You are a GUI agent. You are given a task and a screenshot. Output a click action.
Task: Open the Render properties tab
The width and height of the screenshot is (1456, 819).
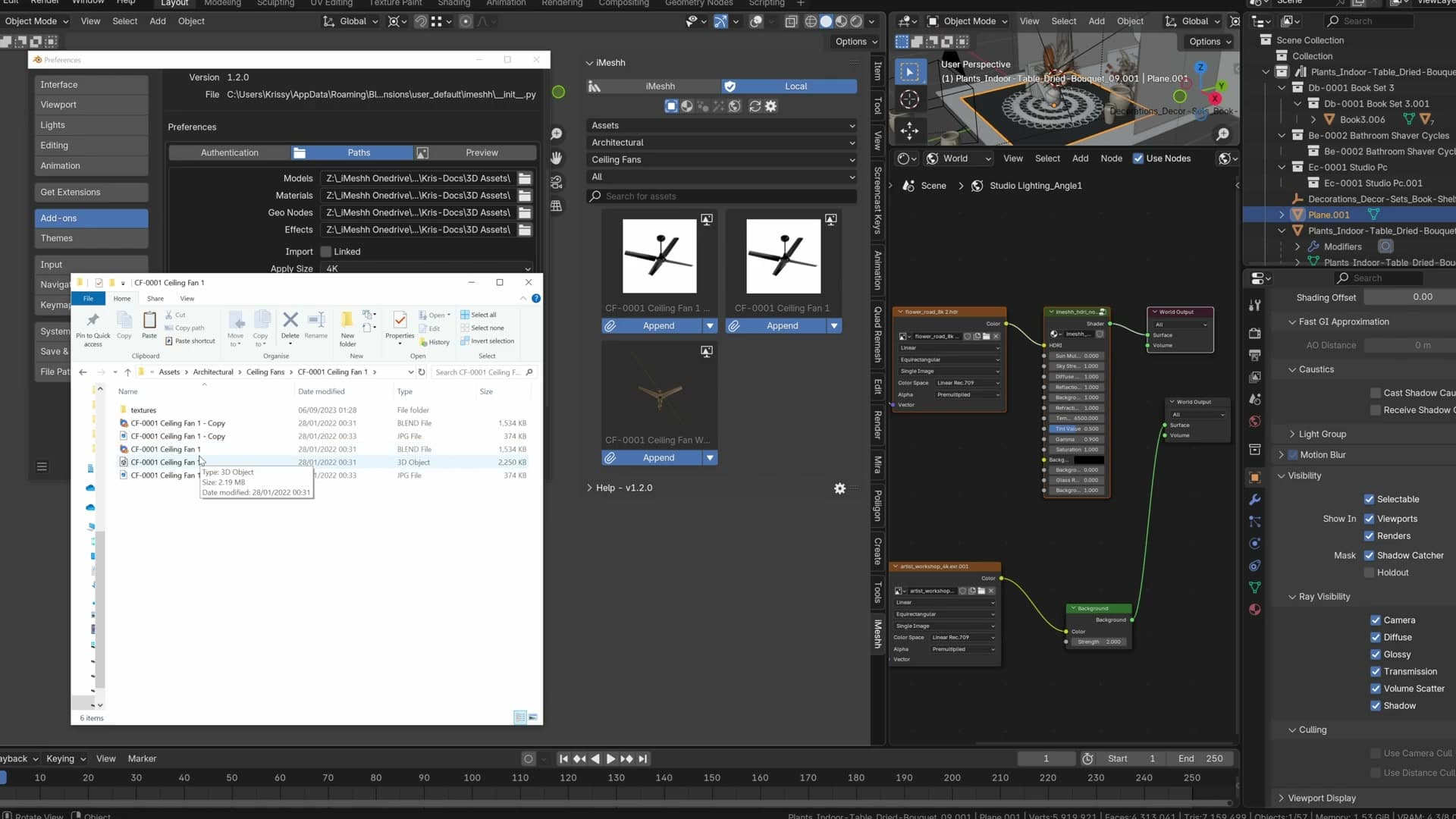click(1255, 333)
